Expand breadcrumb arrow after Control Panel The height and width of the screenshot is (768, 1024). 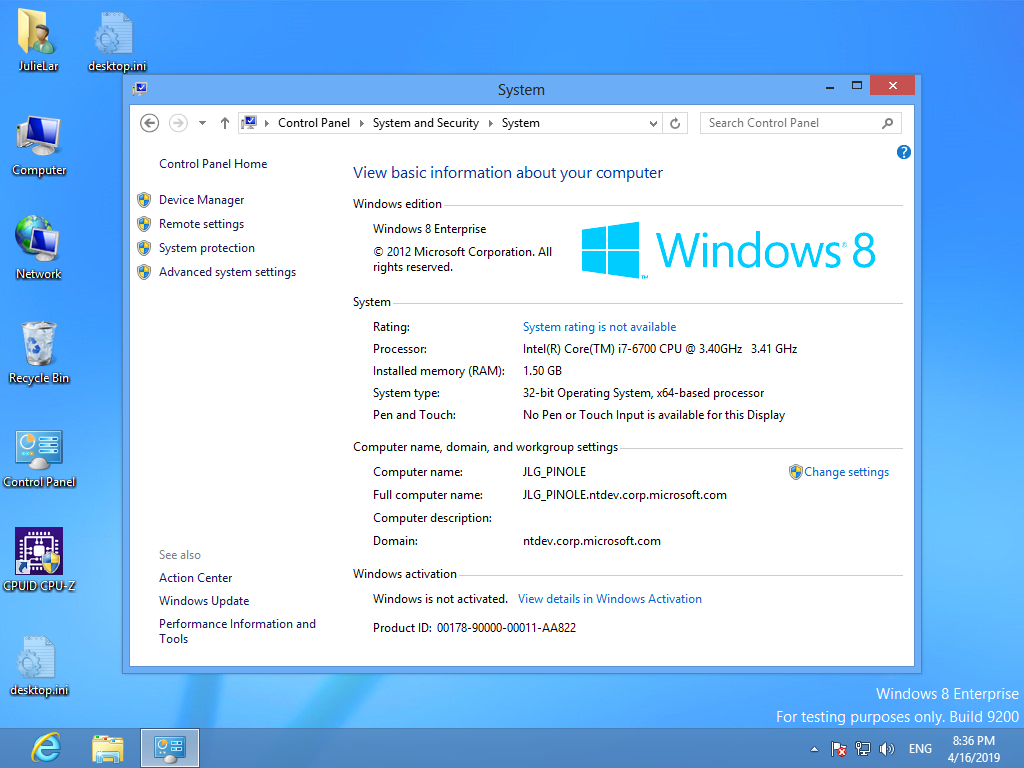pyautogui.click(x=361, y=123)
